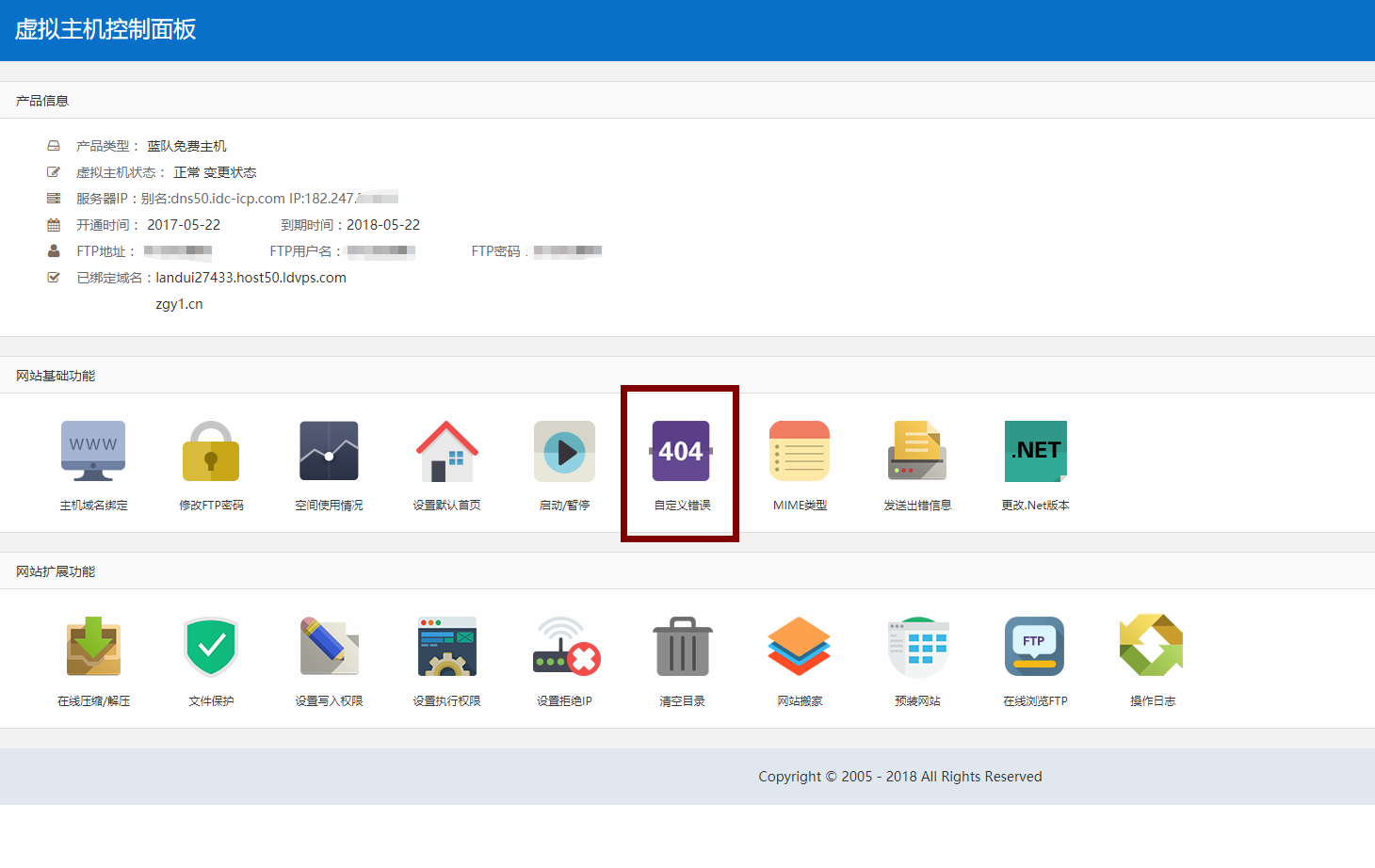This screenshot has height=868, width=1375.
Task: Click the 变更状态 link
Action: pyautogui.click(x=230, y=172)
